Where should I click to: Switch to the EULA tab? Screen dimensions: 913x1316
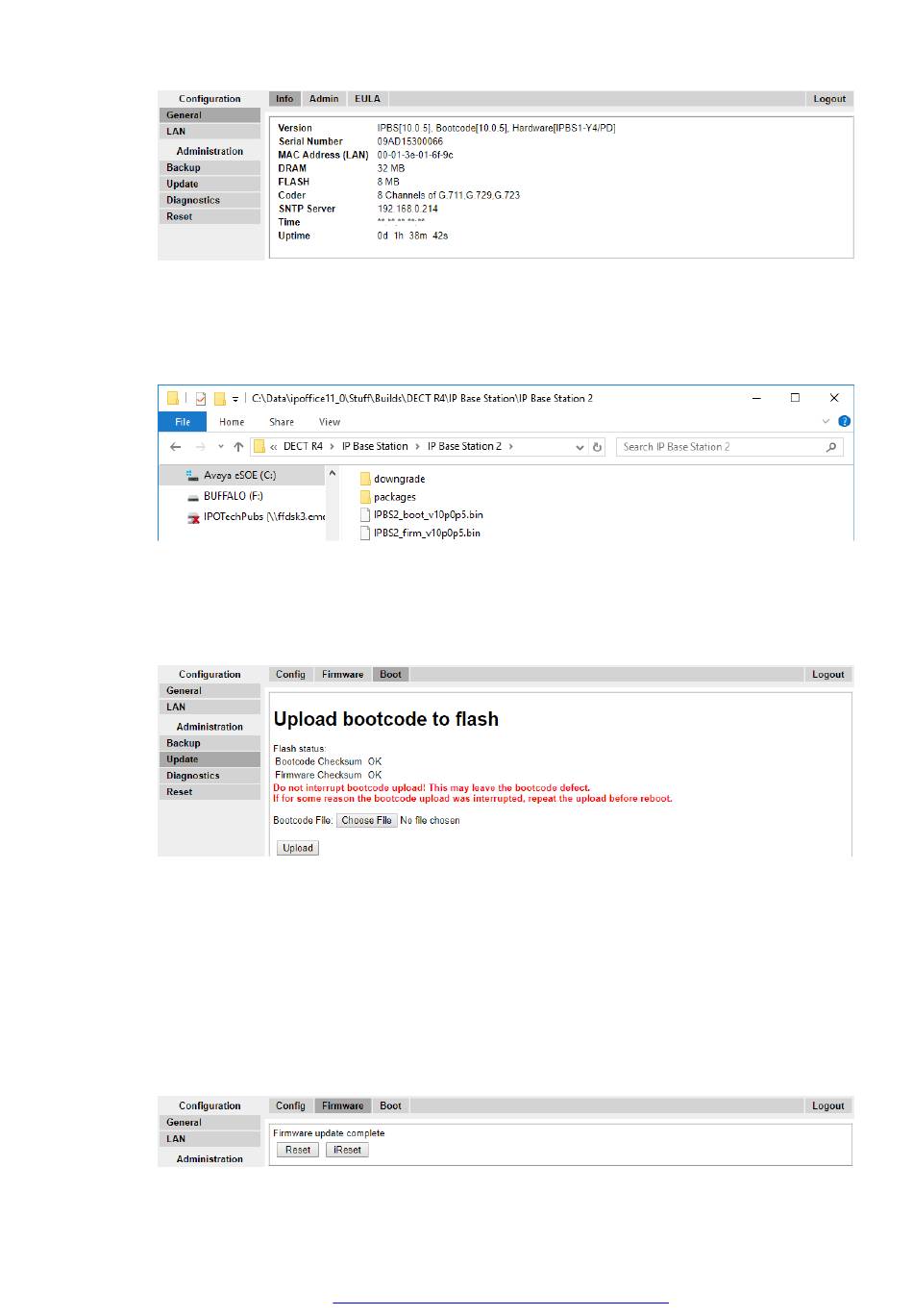click(x=367, y=99)
